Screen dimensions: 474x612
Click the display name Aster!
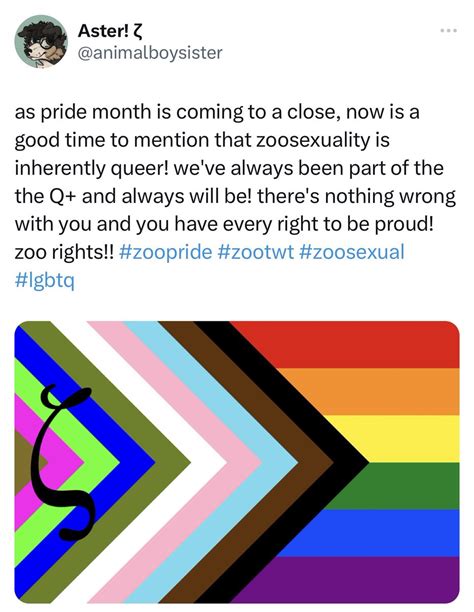tap(109, 31)
